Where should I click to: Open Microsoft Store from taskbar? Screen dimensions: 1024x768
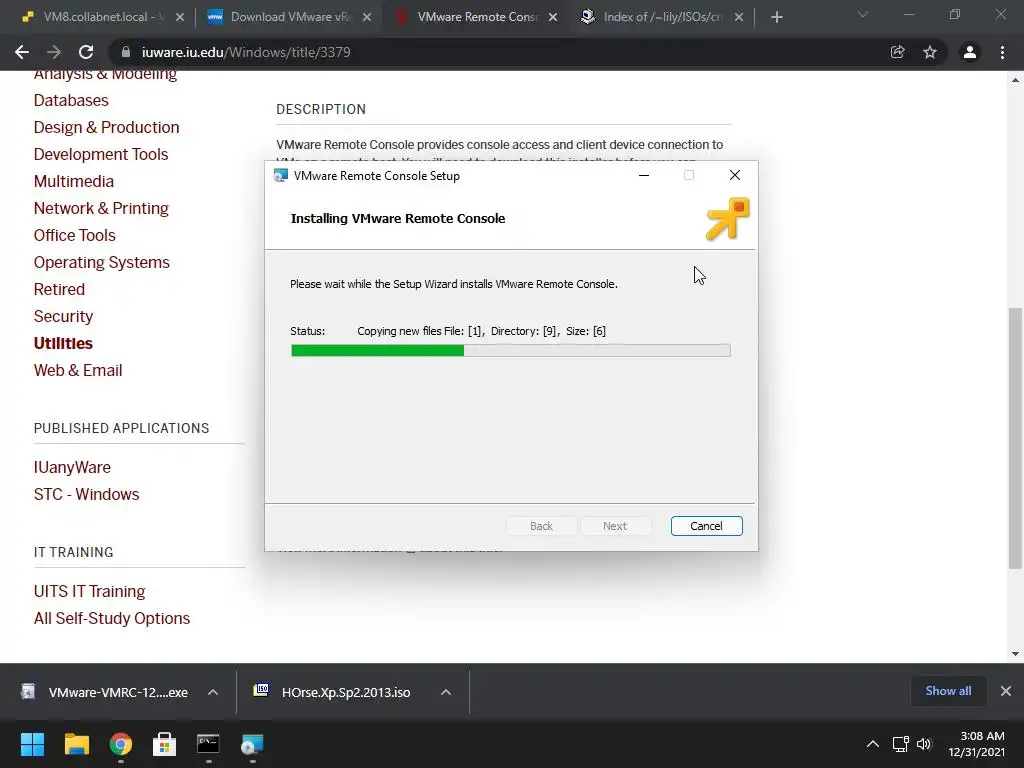(x=165, y=744)
